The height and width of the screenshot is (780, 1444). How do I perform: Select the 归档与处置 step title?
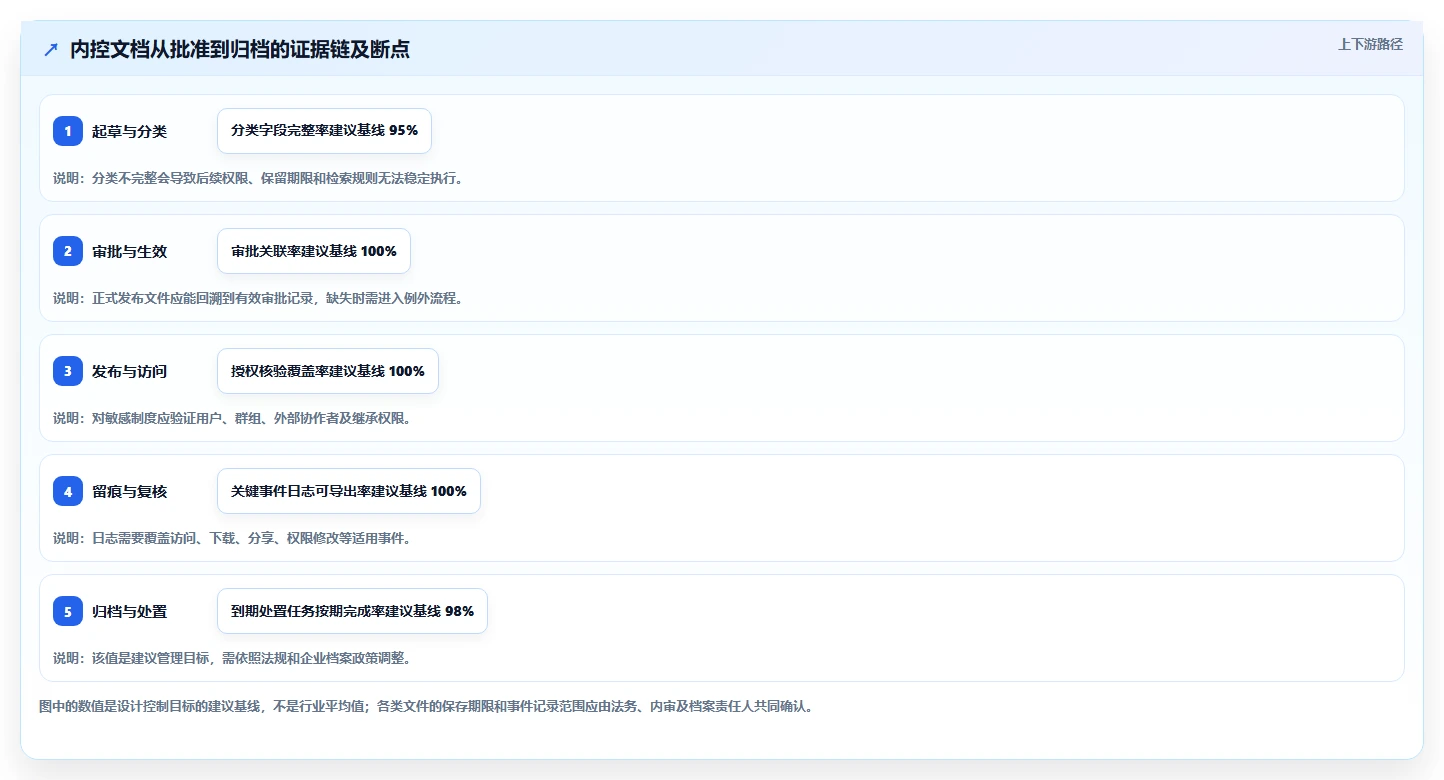[x=129, y=611]
